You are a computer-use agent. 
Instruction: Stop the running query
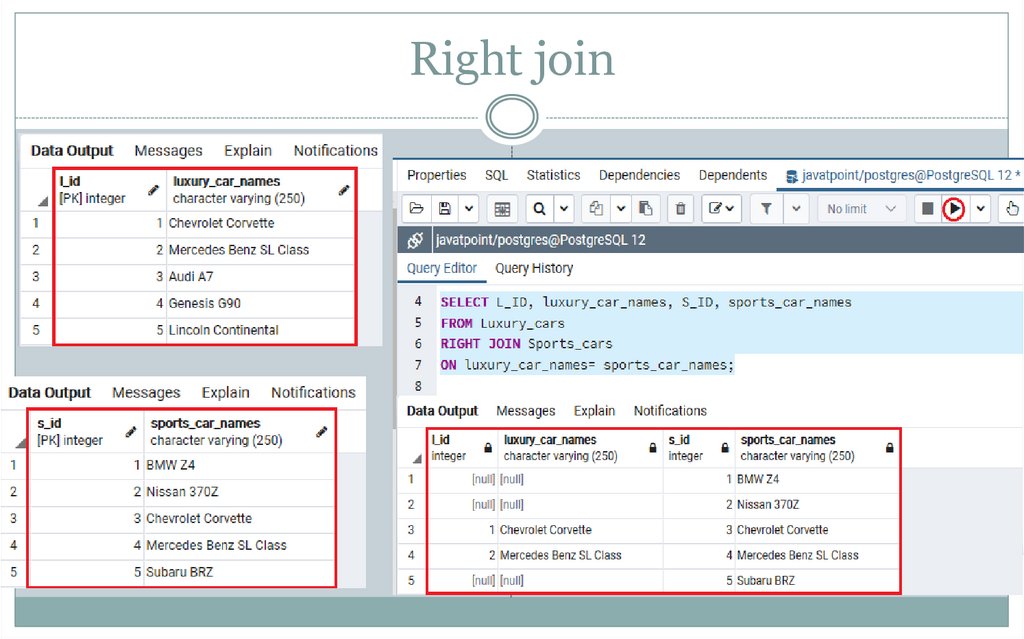[x=927, y=209]
